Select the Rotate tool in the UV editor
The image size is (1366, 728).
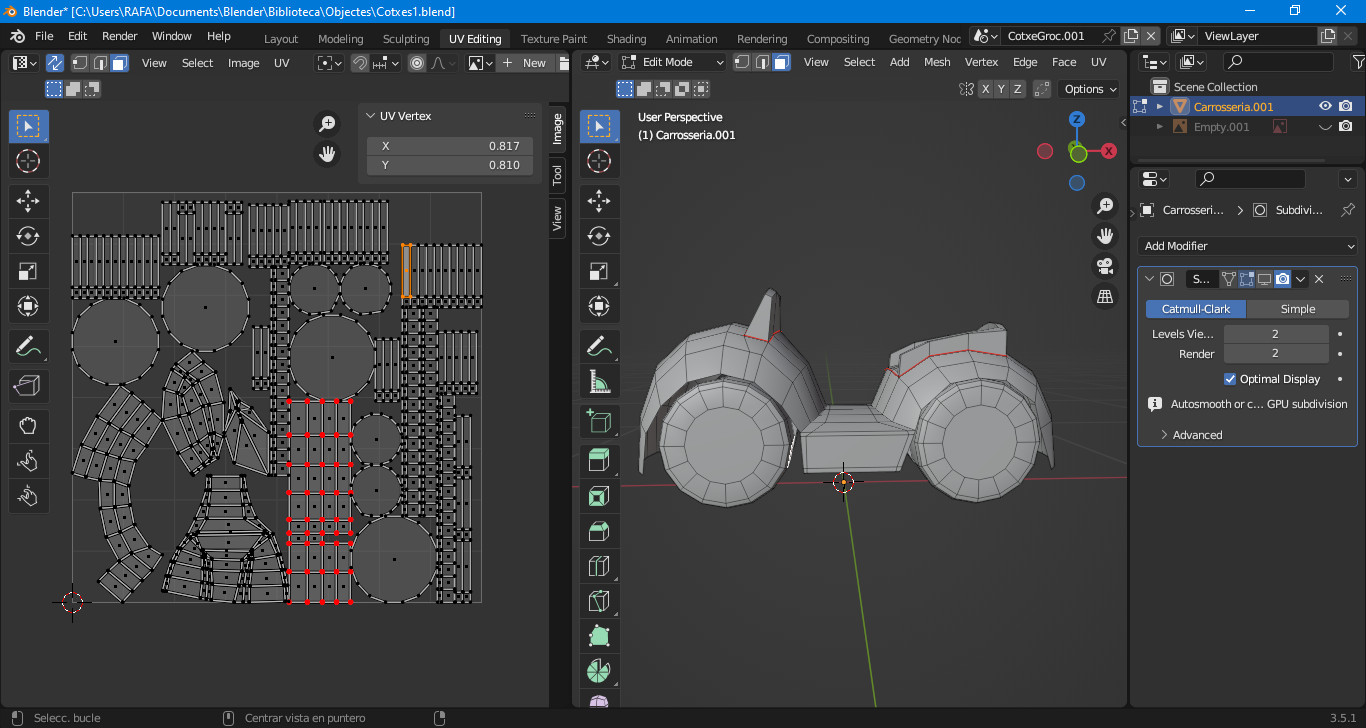pyautogui.click(x=28, y=236)
